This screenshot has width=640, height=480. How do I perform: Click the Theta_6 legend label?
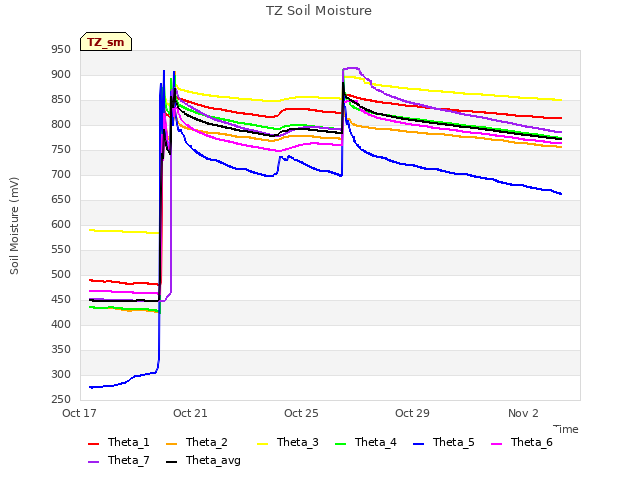click(x=531, y=442)
